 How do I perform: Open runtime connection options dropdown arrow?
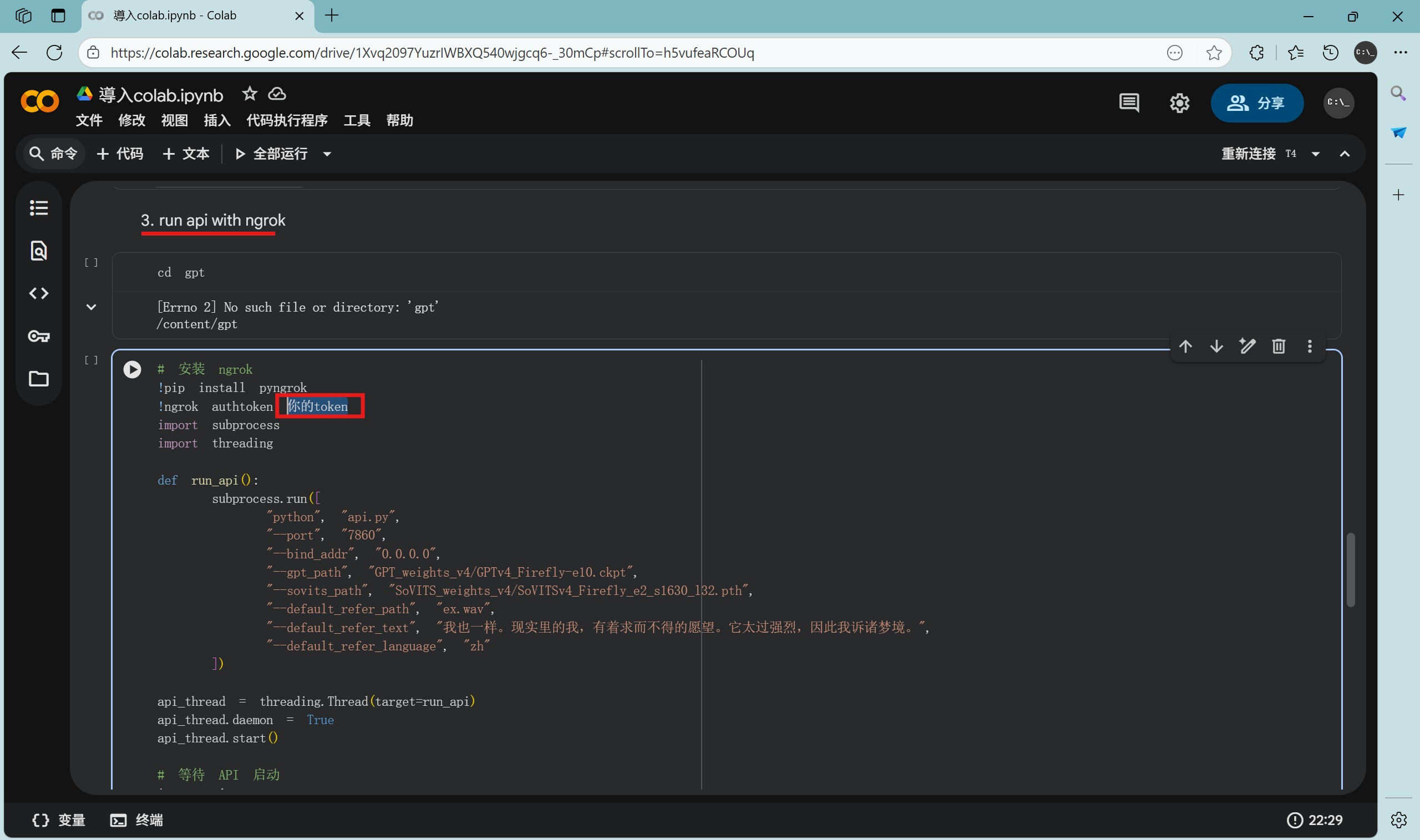coord(1316,154)
